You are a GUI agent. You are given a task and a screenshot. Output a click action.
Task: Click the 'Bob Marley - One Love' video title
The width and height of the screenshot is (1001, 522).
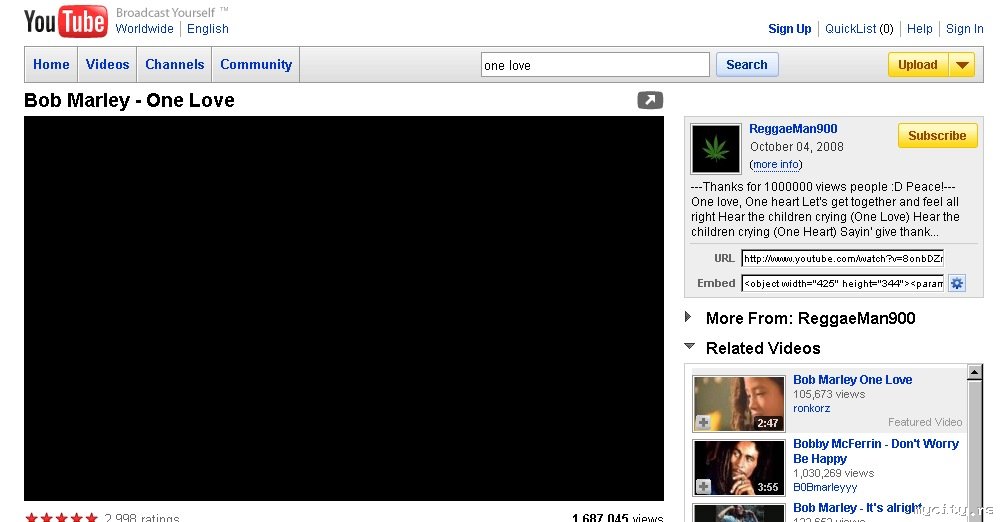click(x=129, y=100)
